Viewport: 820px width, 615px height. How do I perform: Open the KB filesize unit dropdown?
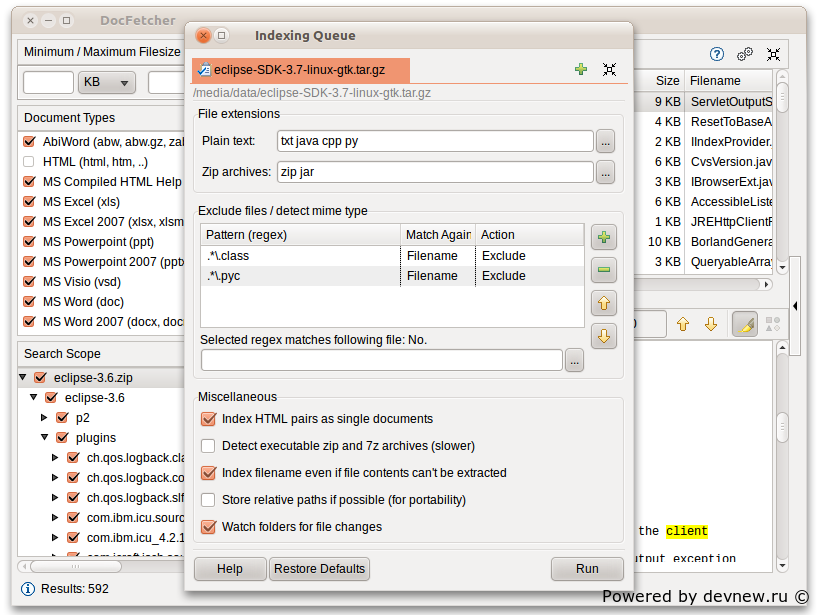[108, 83]
